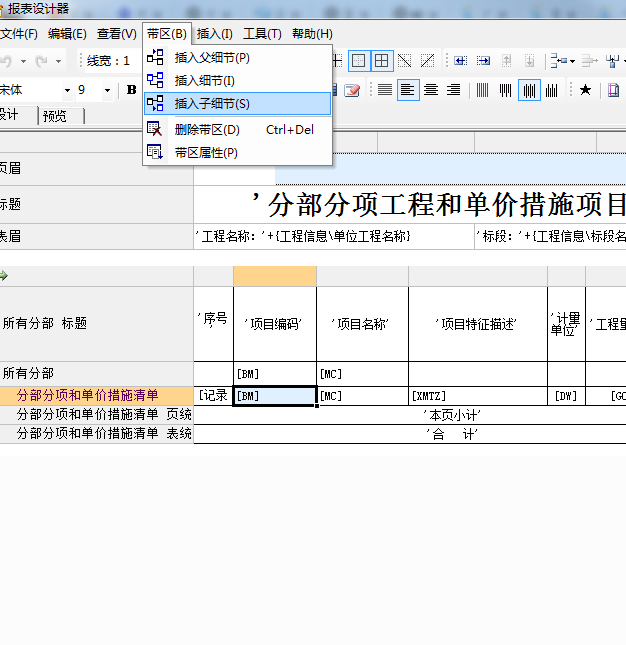Toggle top vertical alignment
626x645 pixels.
pyautogui.click(x=505, y=90)
